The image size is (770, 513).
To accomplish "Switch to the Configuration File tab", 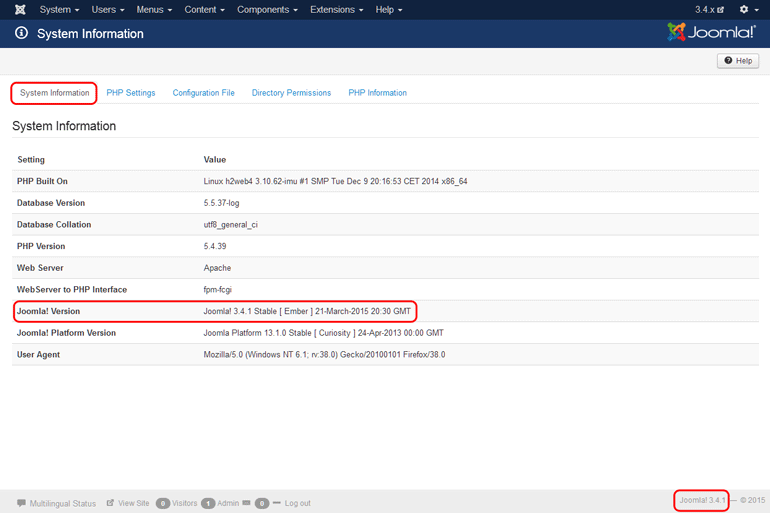I will (203, 93).
